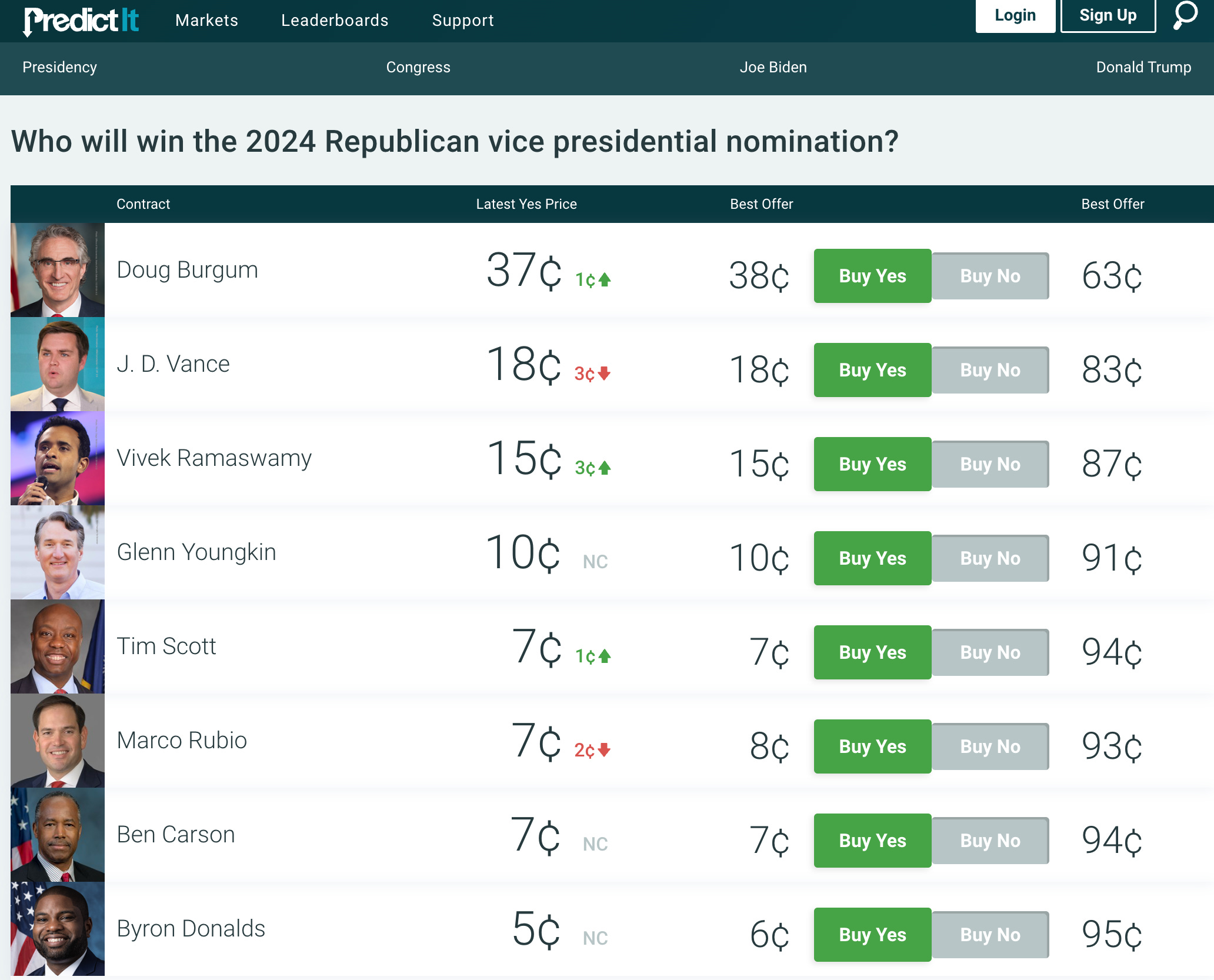This screenshot has height=980, width=1214.
Task: Buy No on Glenn Youngkin
Action: pyautogui.click(x=990, y=558)
